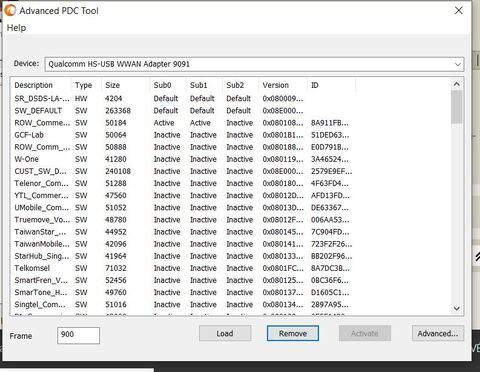Click the list scroll down arrow
Screen dimensions: 480x372
(x=457, y=308)
